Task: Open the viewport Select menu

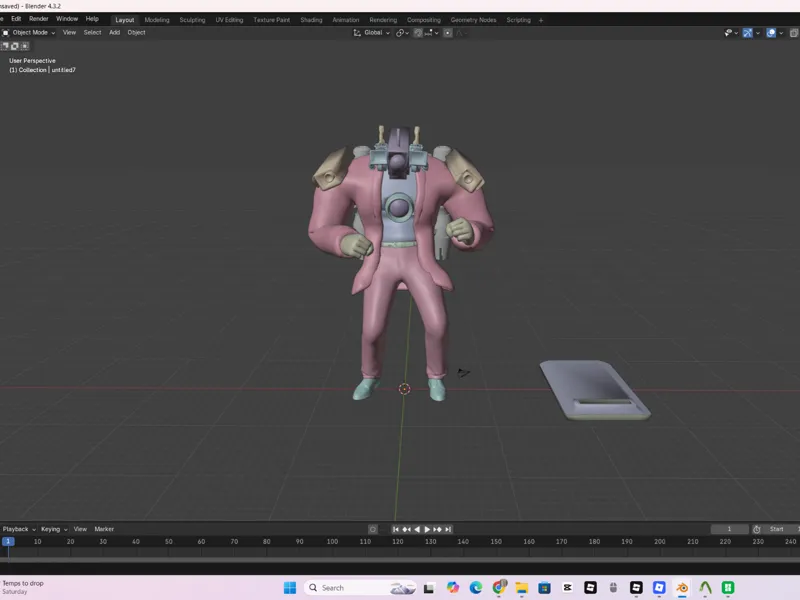Action: click(92, 33)
